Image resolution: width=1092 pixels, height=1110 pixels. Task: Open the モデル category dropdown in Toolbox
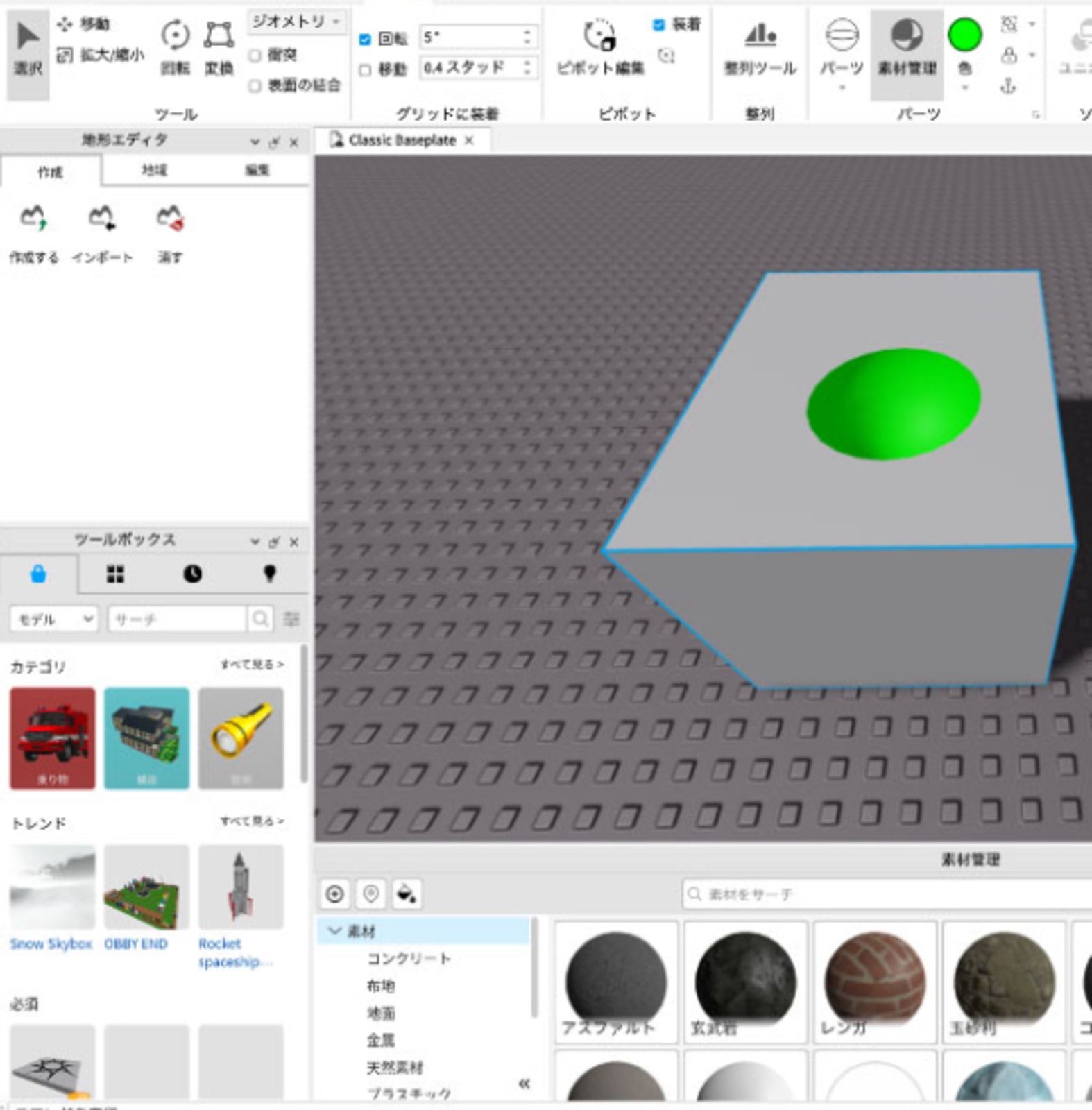coord(54,619)
